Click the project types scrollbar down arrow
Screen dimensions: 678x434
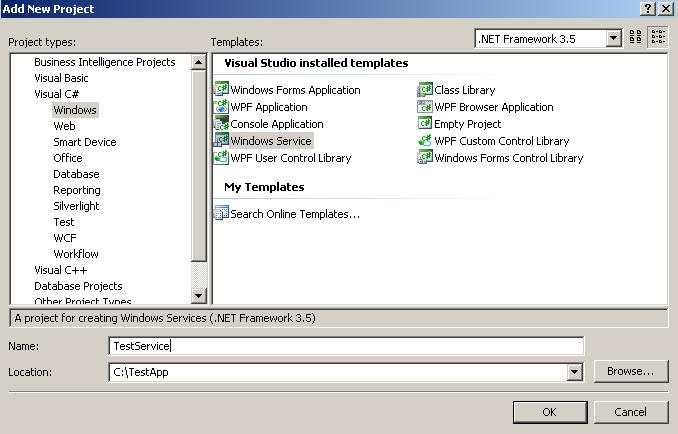198,296
